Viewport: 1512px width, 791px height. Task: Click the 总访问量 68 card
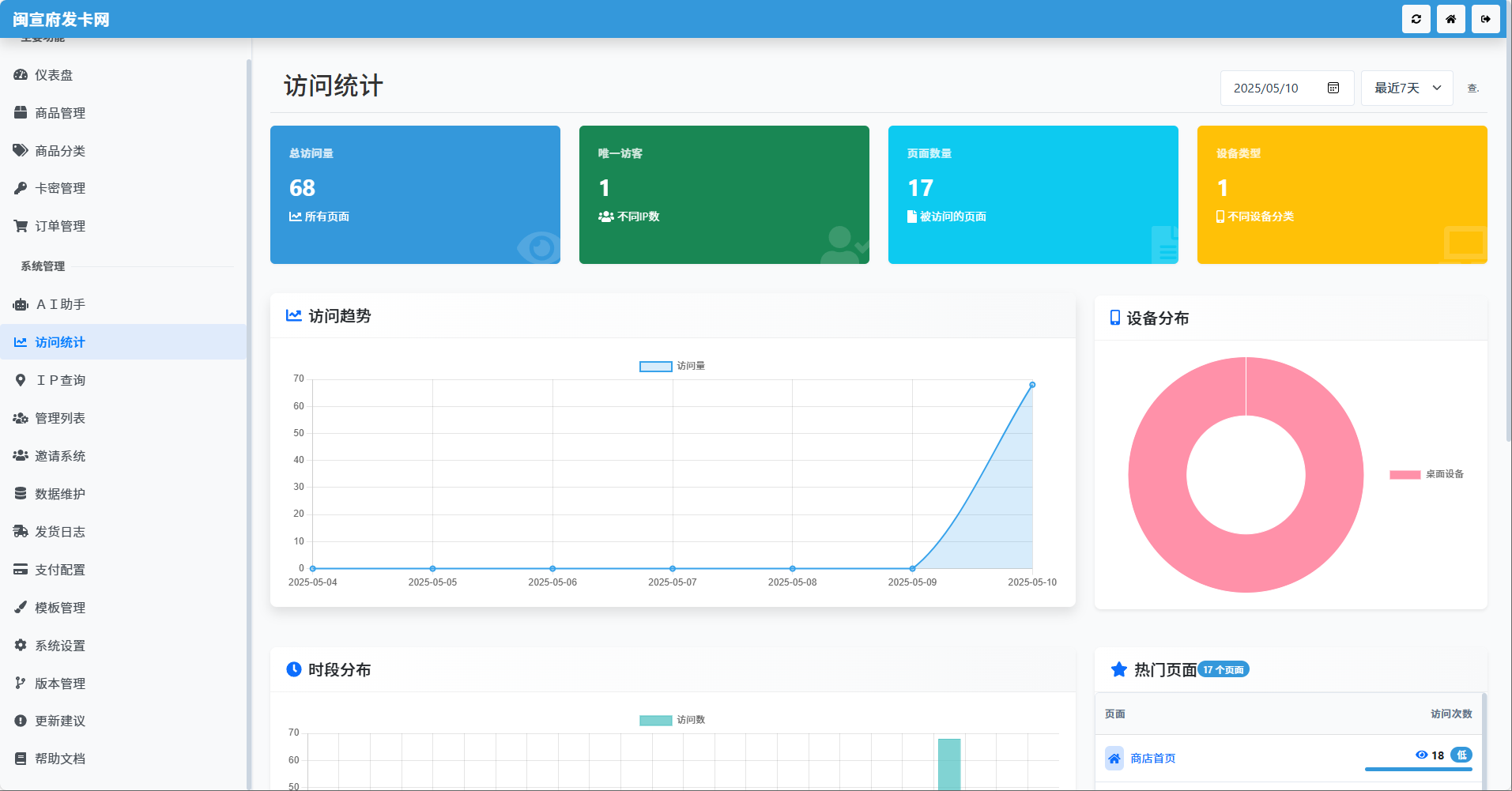(x=415, y=194)
